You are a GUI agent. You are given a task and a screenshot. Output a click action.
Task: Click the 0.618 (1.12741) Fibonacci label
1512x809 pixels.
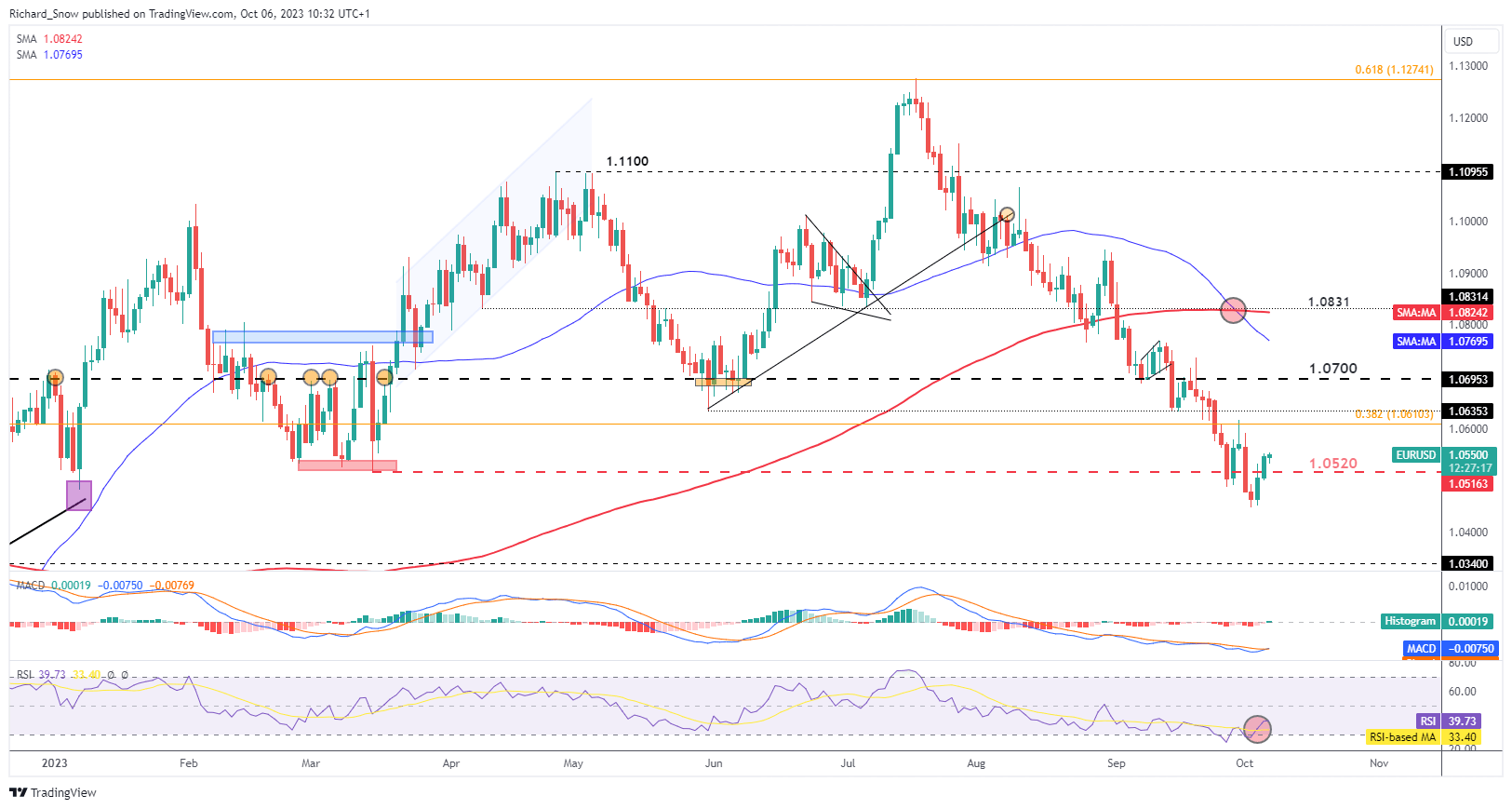click(1394, 70)
